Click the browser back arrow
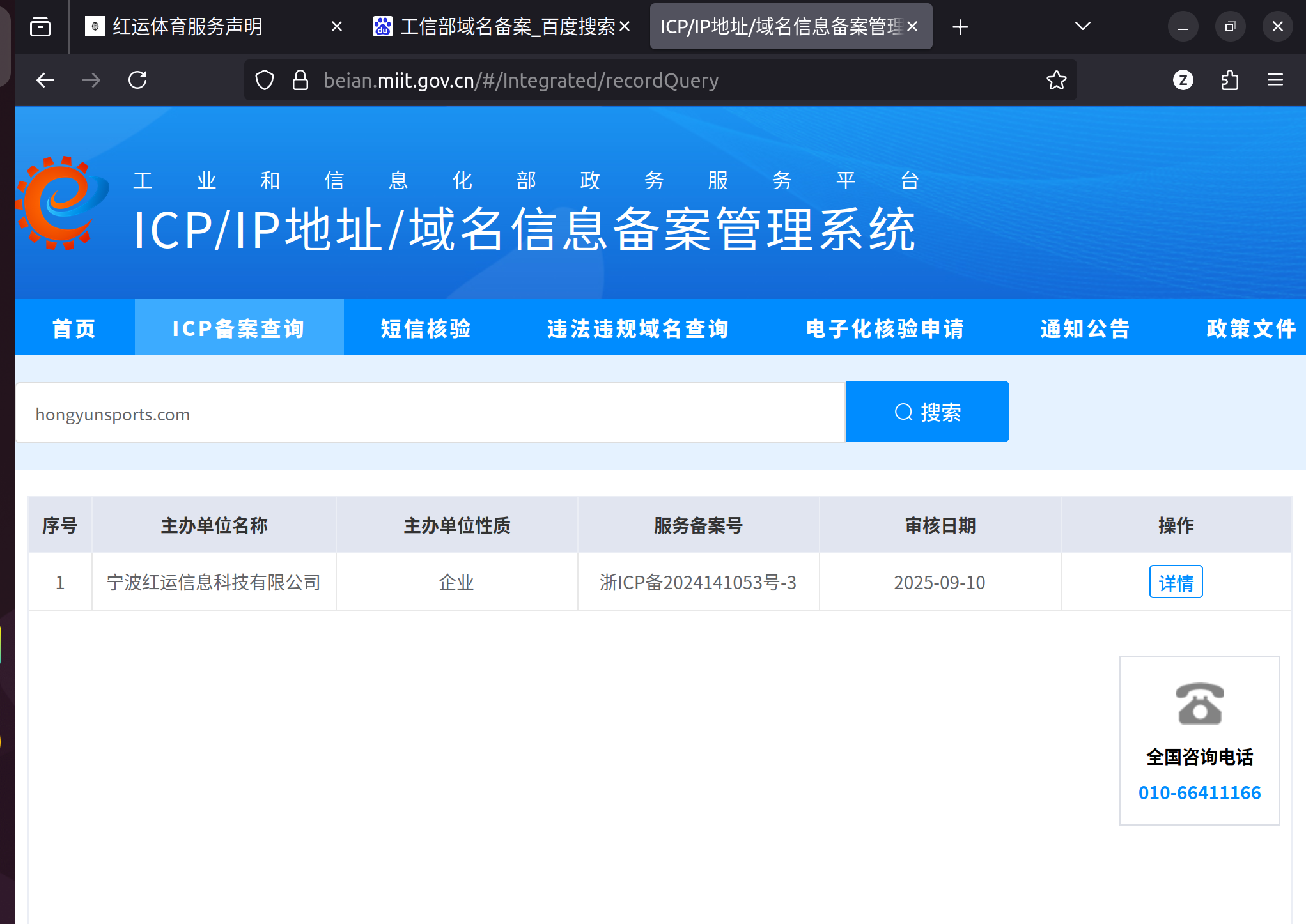 point(45,81)
